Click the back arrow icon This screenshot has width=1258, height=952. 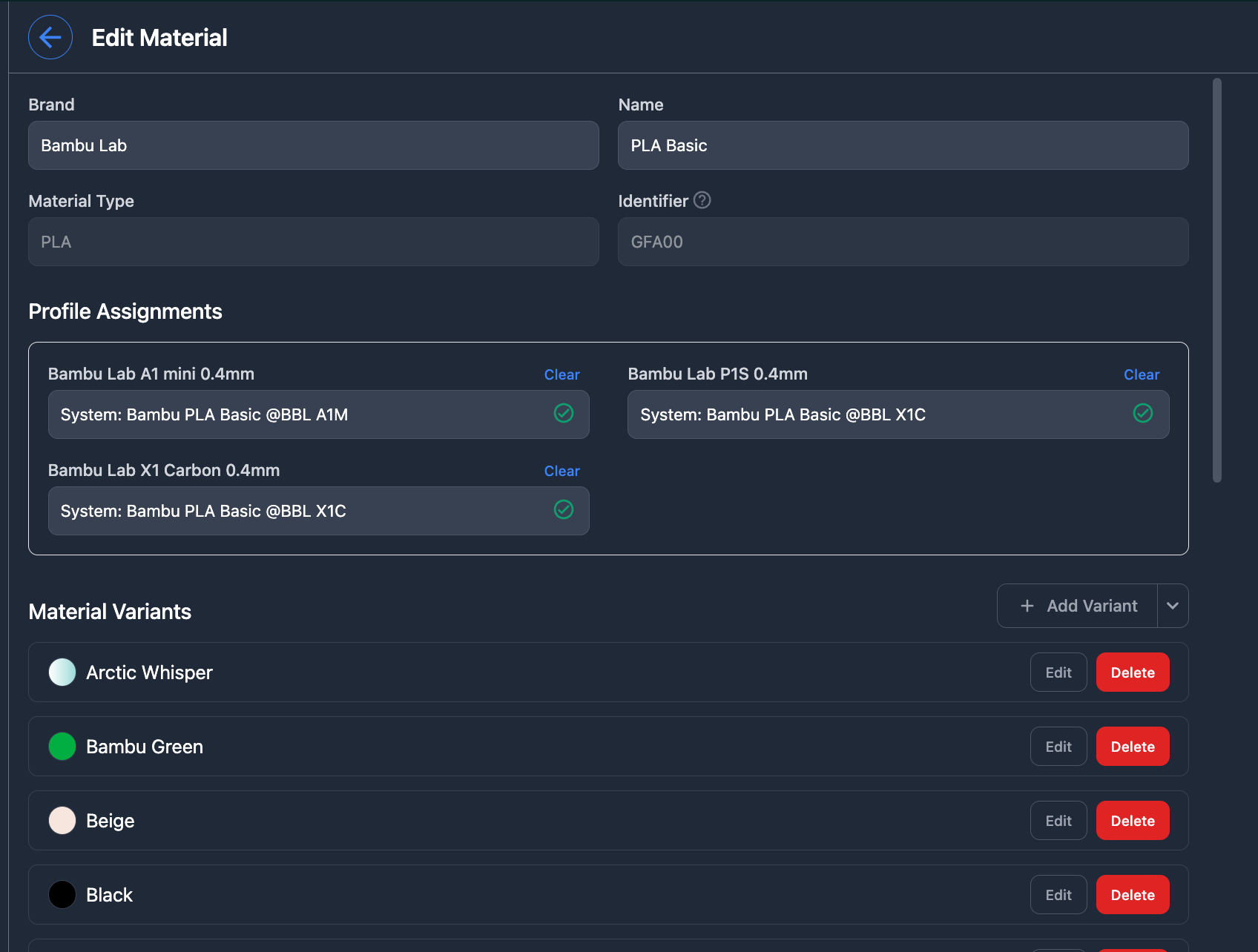point(50,37)
